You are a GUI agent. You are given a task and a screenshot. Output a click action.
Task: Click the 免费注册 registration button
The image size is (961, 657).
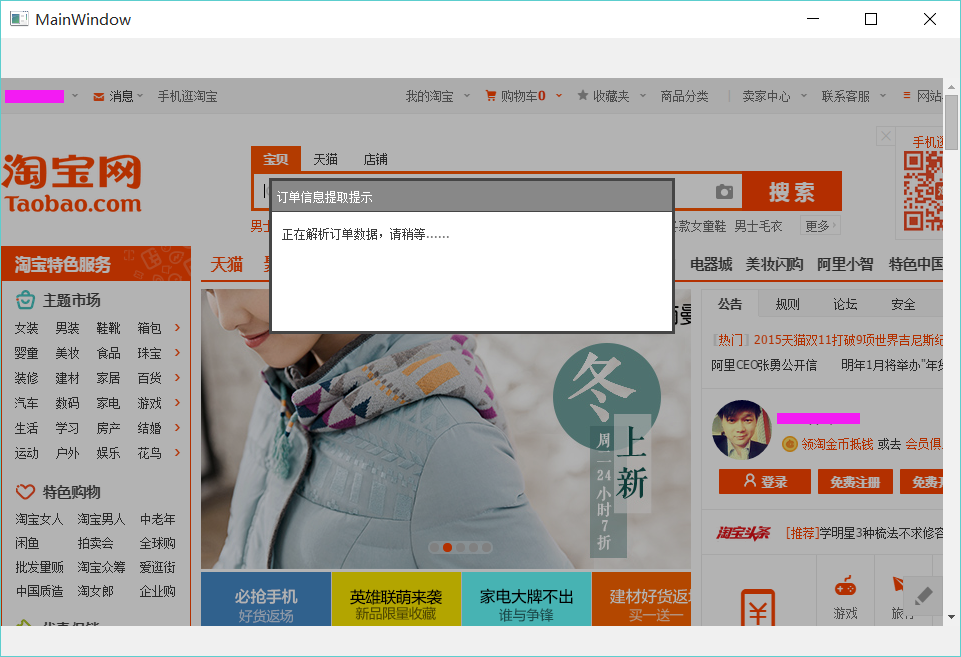(855, 481)
